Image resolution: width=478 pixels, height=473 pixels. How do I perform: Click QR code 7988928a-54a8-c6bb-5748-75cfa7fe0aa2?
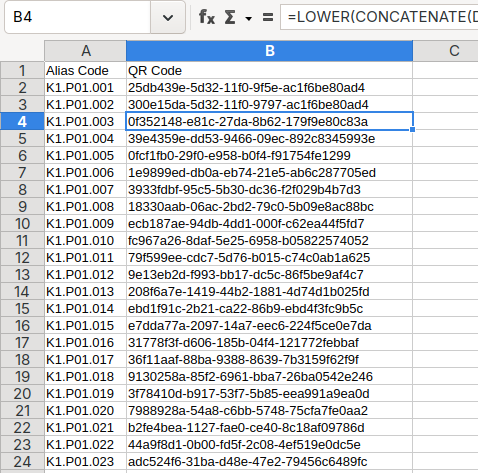click(x=270, y=411)
